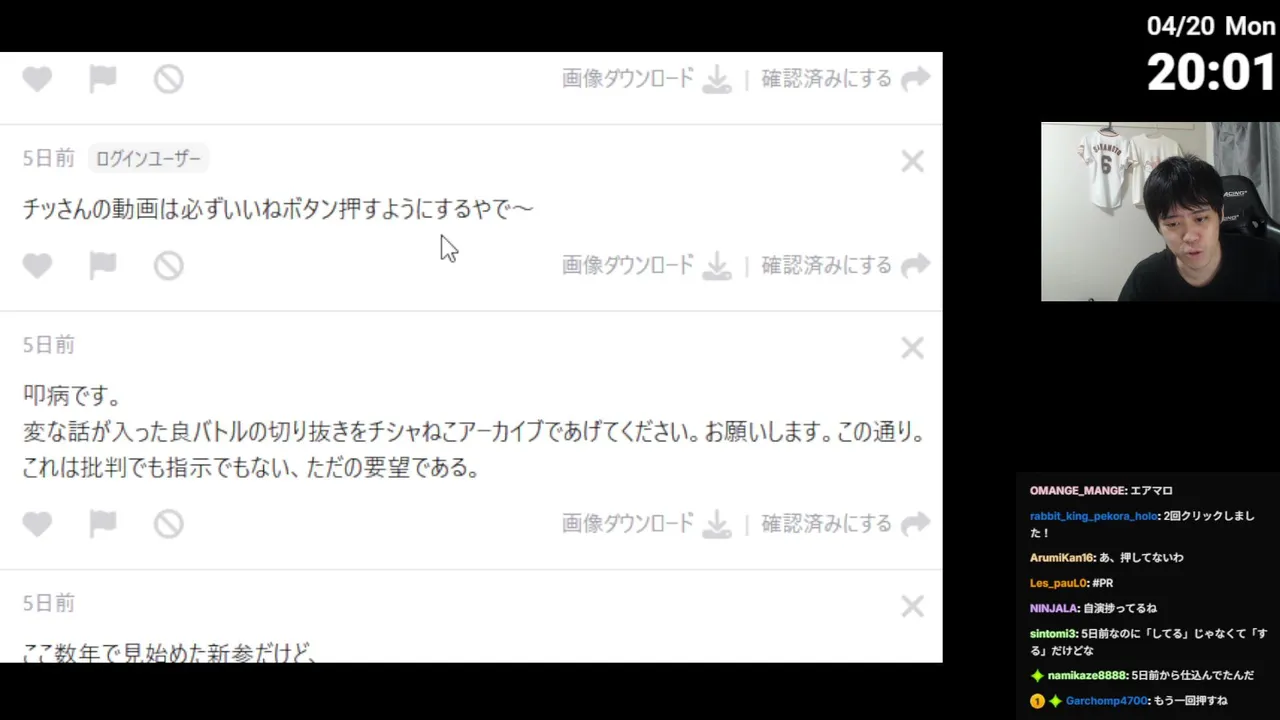Click the topmost flag icon

103,79
